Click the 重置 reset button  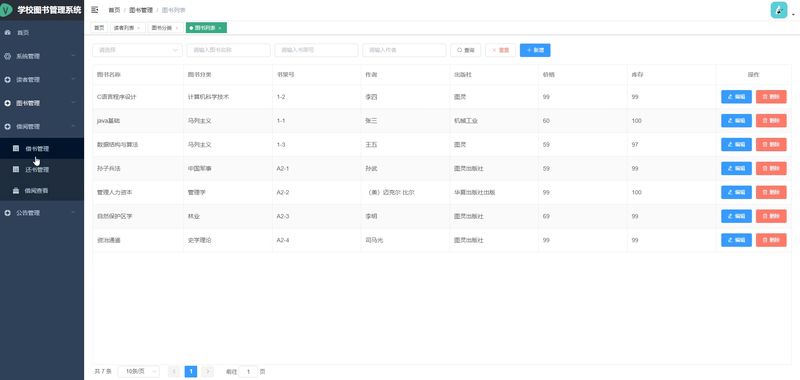pos(501,50)
